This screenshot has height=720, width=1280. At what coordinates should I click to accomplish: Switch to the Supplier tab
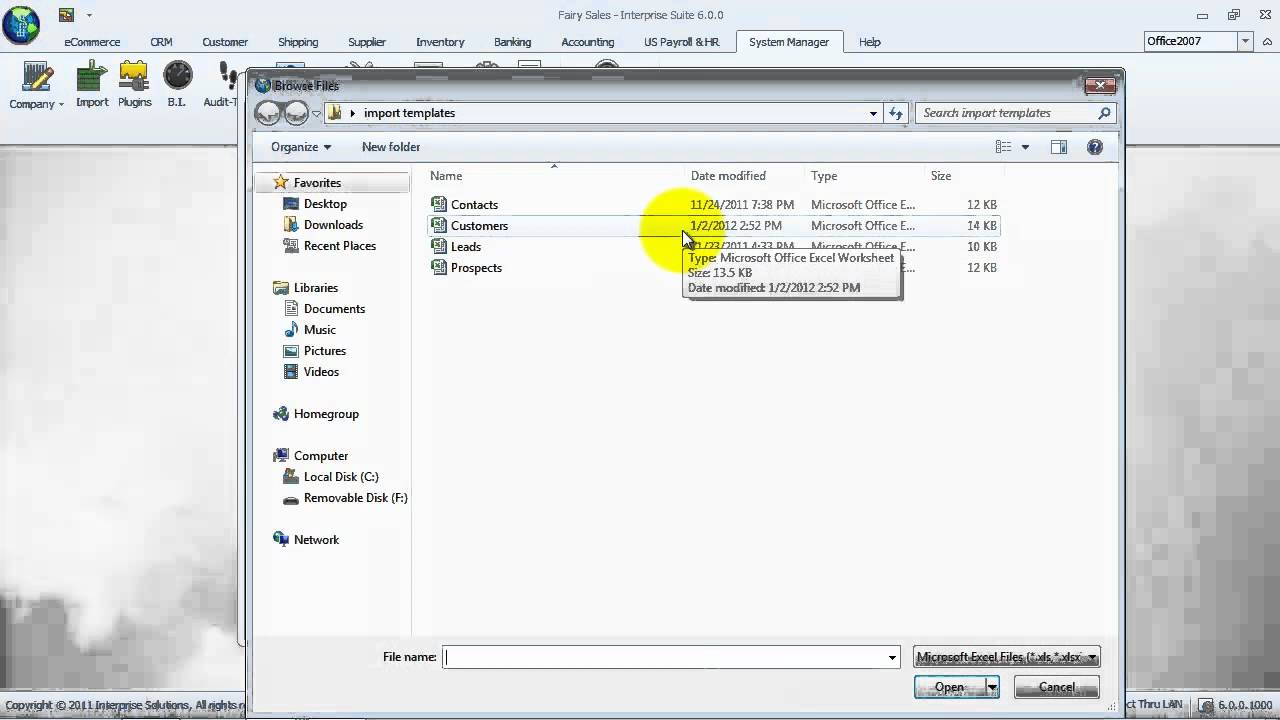coord(367,42)
